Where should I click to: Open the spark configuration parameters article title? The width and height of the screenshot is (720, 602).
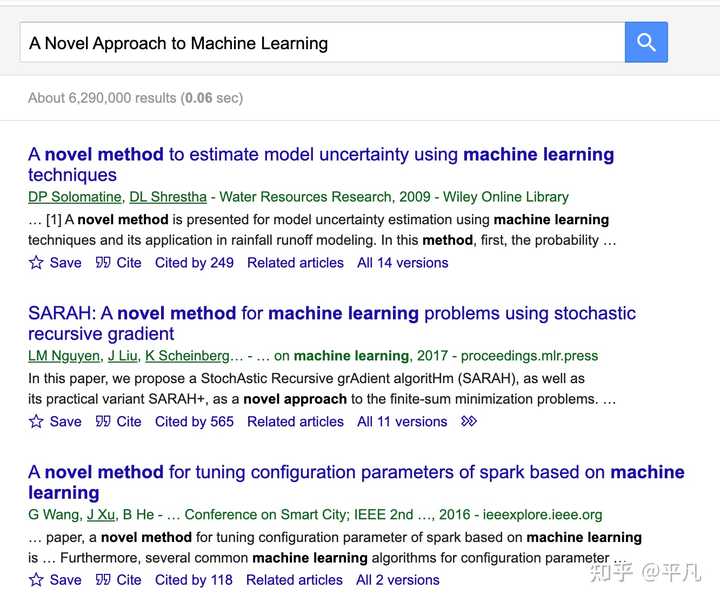point(356,482)
